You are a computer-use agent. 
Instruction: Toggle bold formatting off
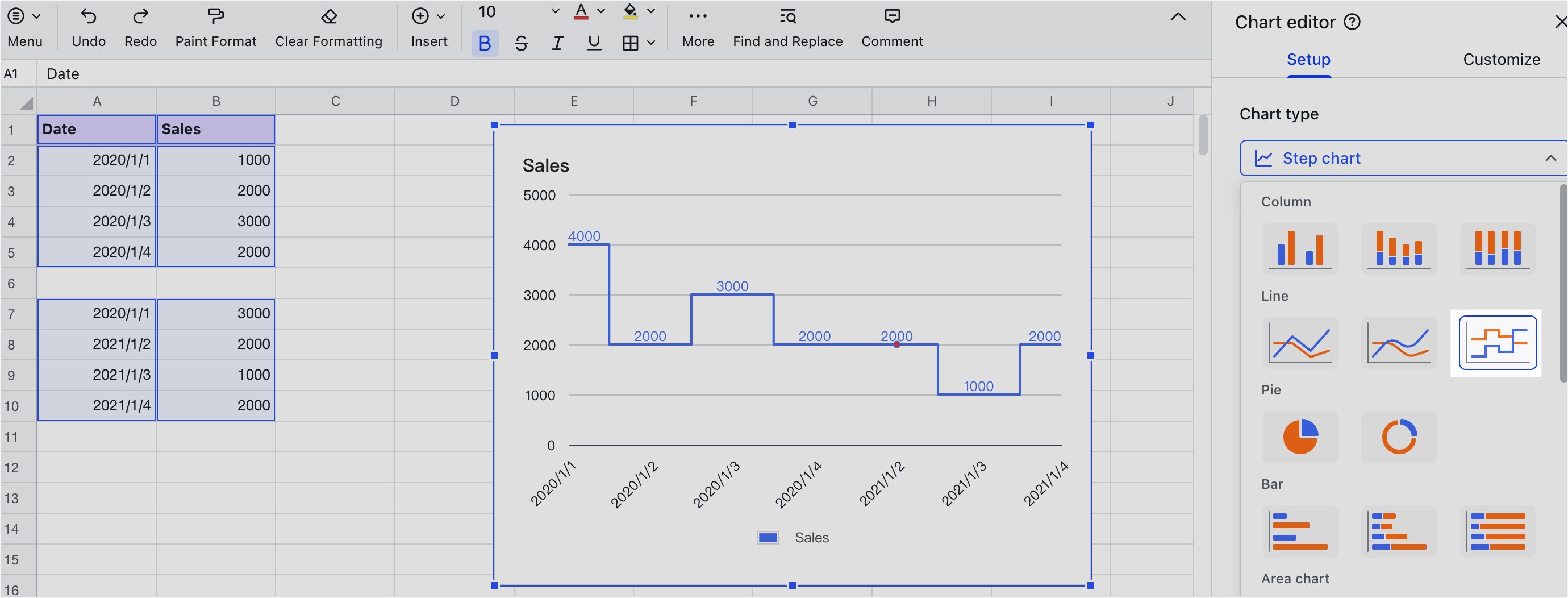pyautogui.click(x=485, y=43)
